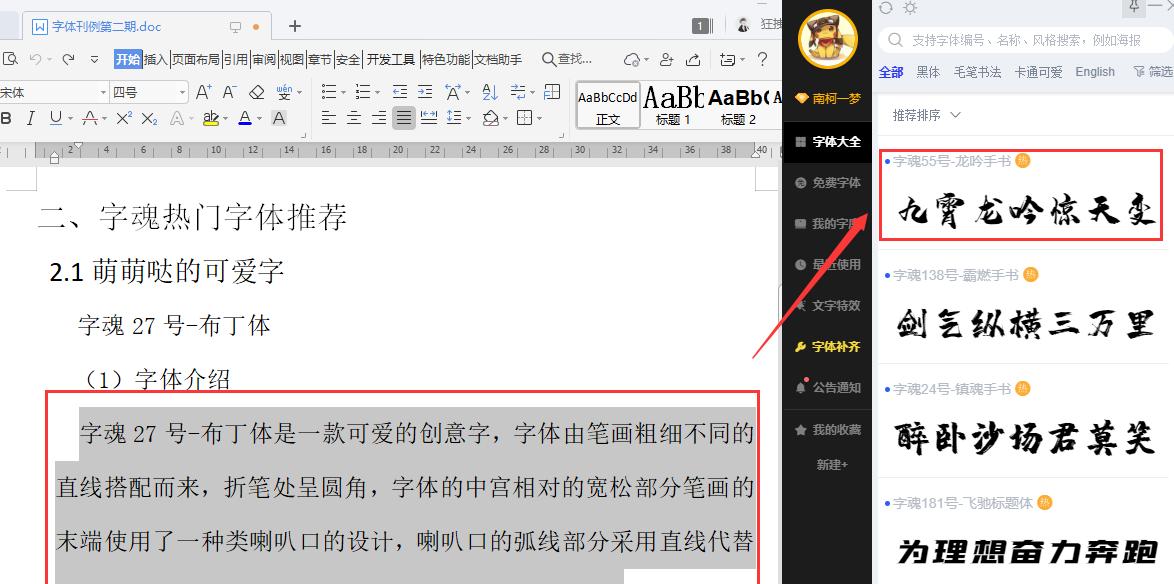Select the 毛笔书法 font category

[x=978, y=72]
